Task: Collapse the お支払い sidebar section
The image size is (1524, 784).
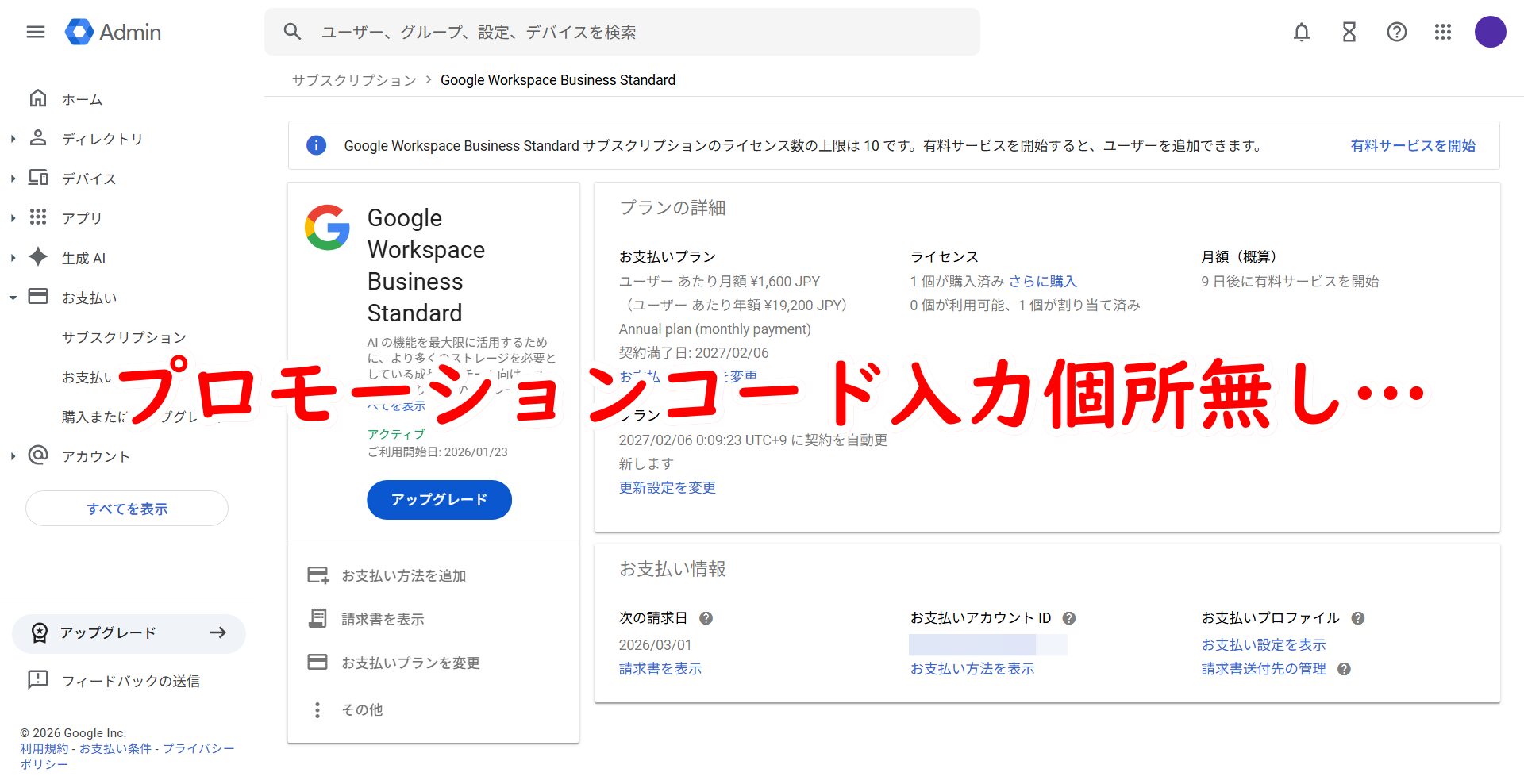Action: point(13,298)
